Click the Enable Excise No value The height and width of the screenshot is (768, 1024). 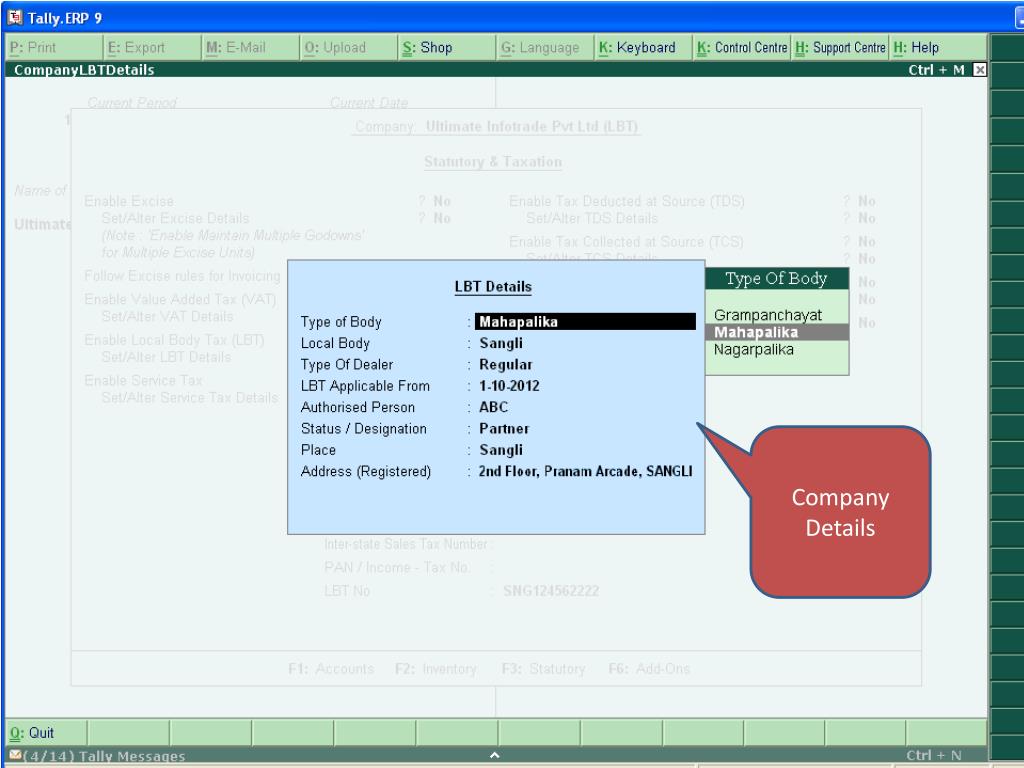[442, 201]
